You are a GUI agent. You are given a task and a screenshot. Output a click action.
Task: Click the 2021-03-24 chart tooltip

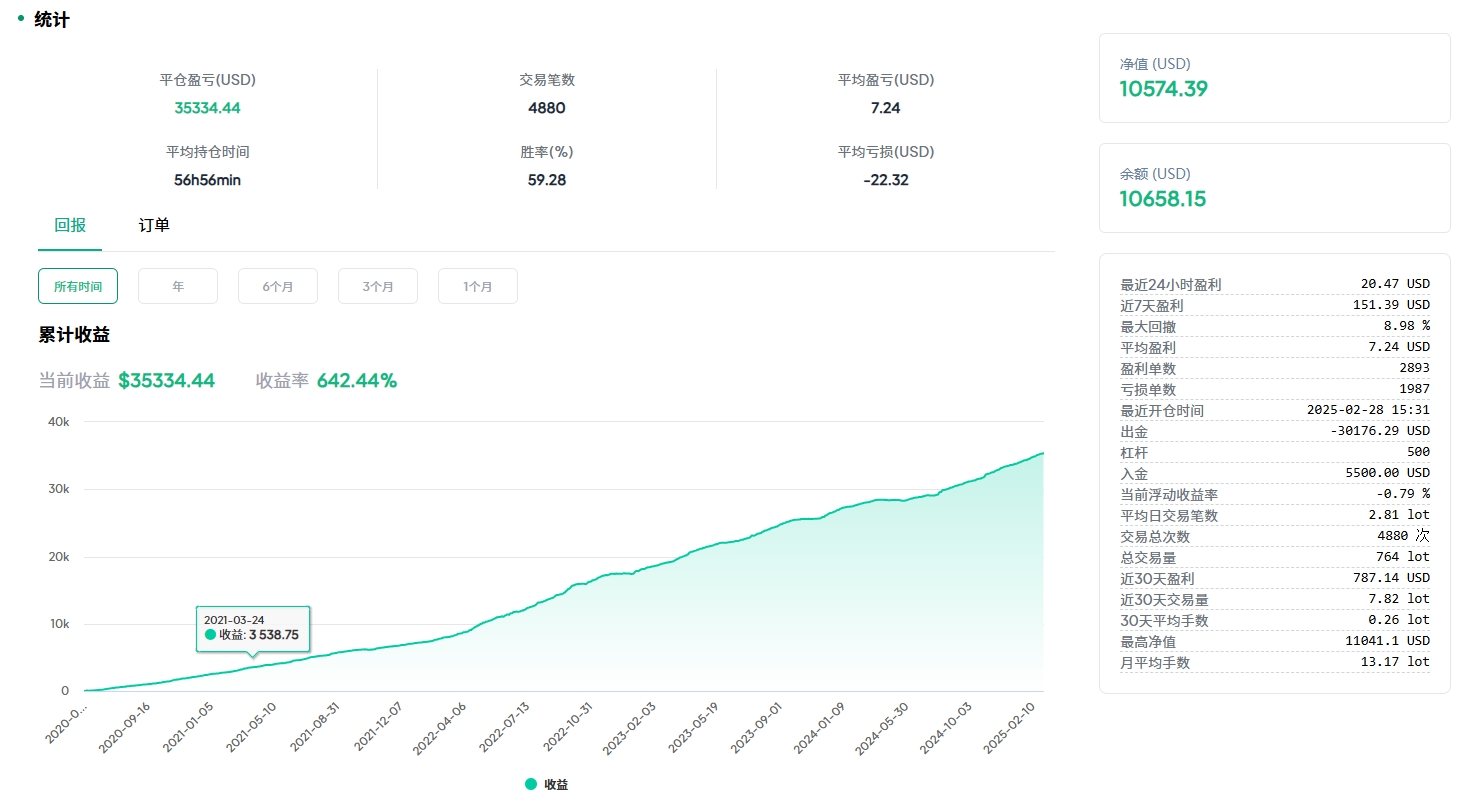(253, 628)
